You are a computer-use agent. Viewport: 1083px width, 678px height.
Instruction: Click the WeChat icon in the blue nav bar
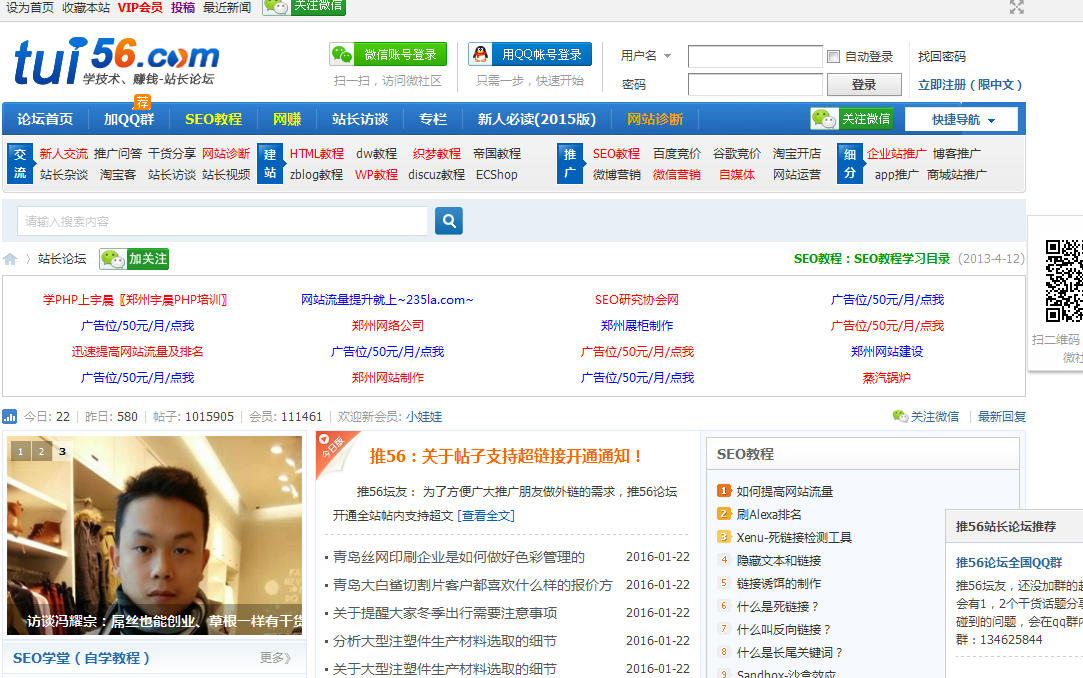[x=824, y=119]
